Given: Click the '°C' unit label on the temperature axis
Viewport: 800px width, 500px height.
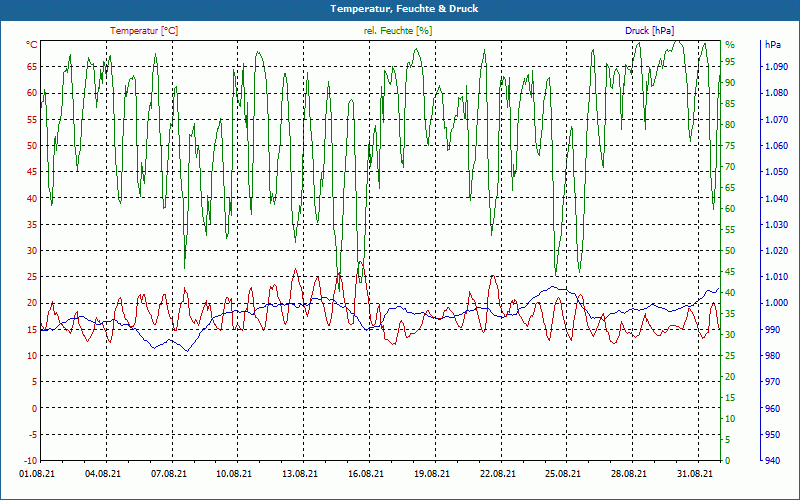Looking at the screenshot, I should click(x=32, y=44).
